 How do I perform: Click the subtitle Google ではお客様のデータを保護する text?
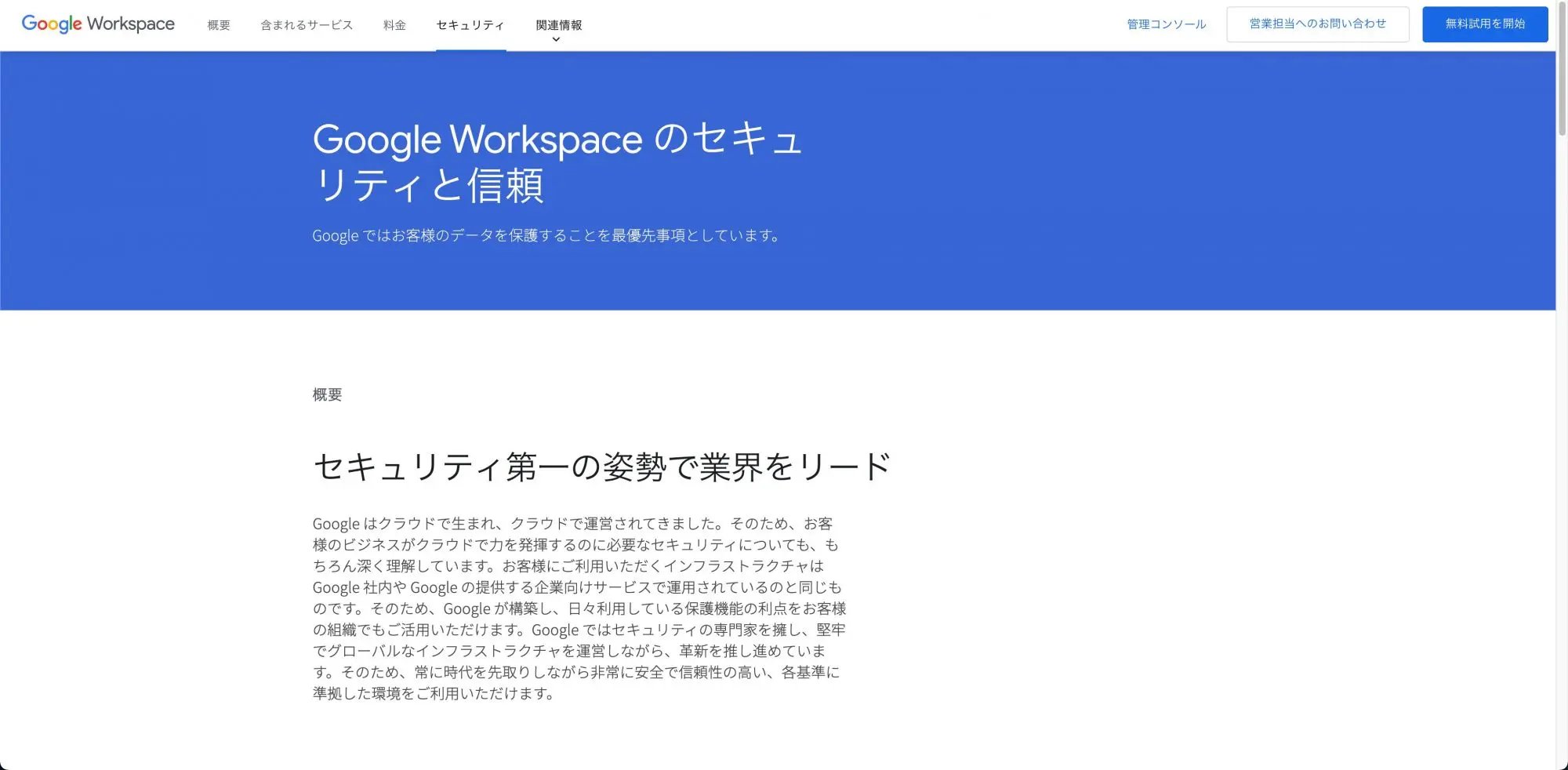546,235
